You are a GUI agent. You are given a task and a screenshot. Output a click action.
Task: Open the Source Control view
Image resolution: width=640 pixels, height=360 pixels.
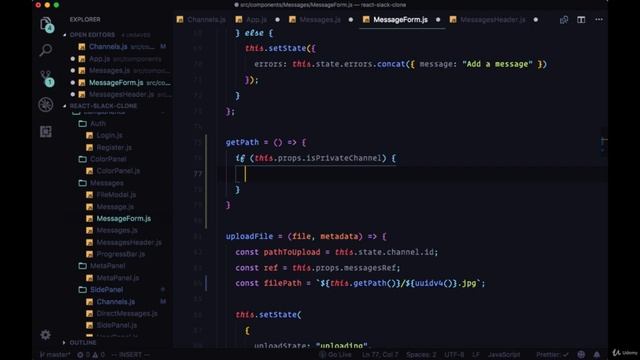point(46,78)
